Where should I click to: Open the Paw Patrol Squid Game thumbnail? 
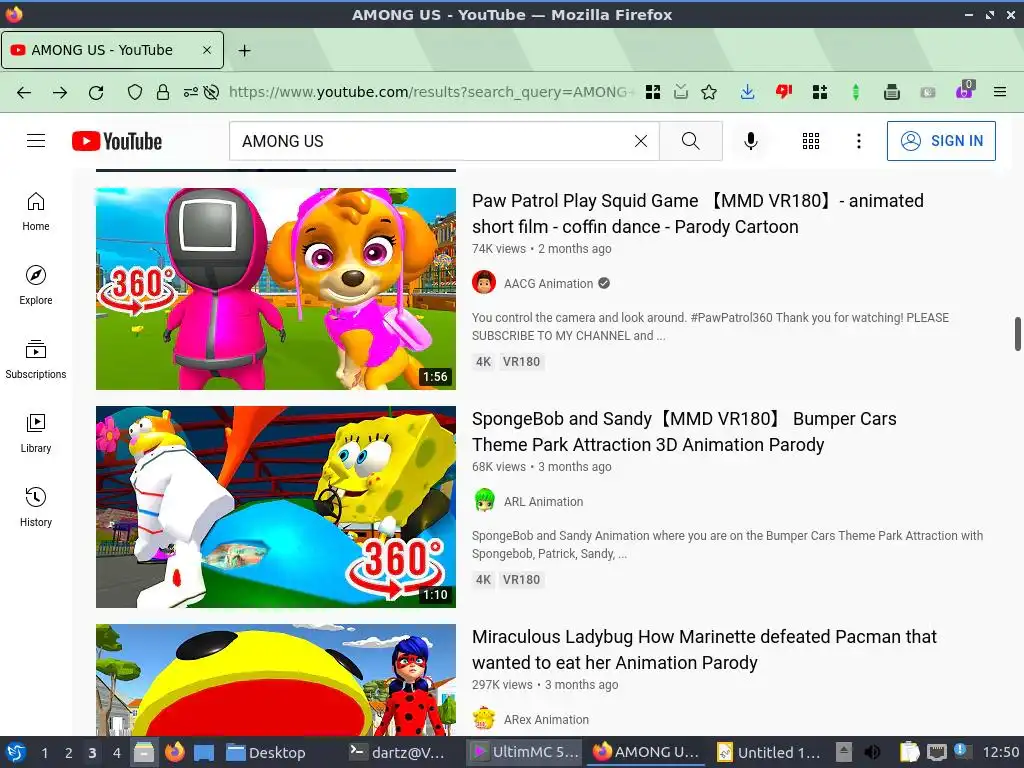[276, 289]
